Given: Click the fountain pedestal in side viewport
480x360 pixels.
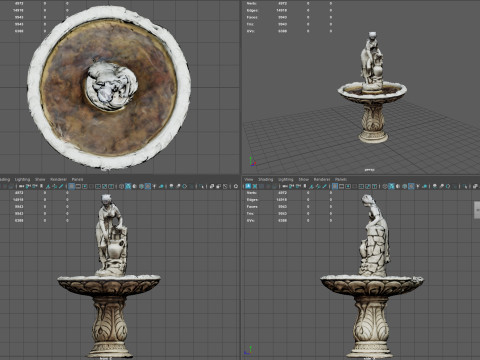Looking at the screenshot, I should tap(371, 327).
